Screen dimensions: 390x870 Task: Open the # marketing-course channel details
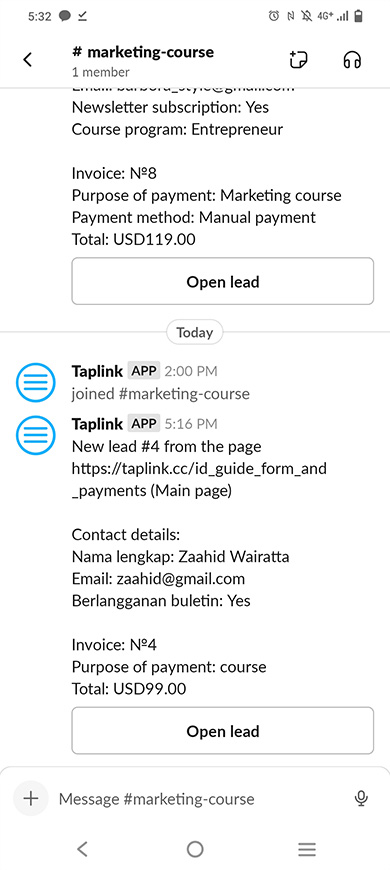click(x=143, y=52)
